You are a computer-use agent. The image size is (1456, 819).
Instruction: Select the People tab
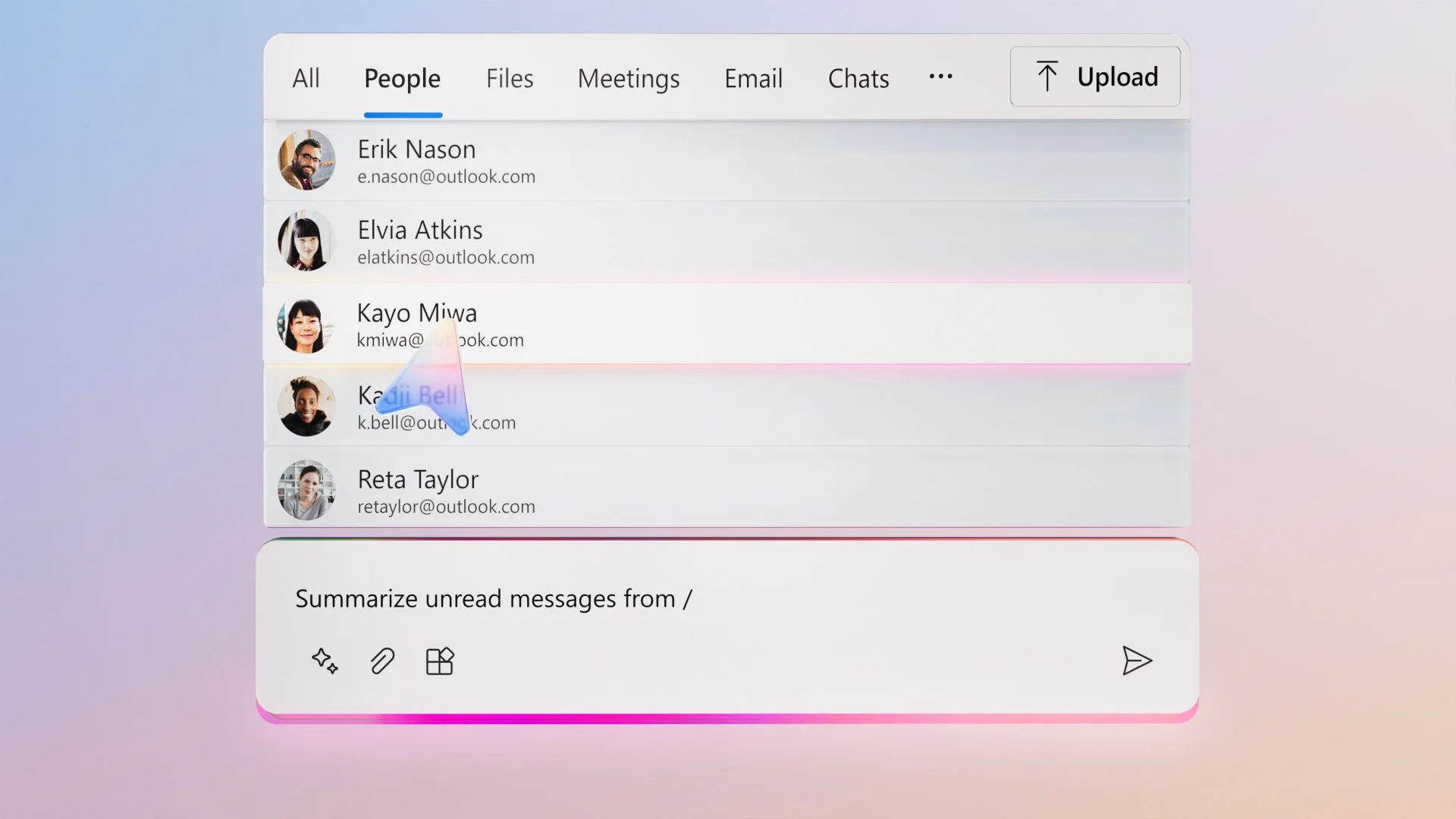[x=402, y=78]
